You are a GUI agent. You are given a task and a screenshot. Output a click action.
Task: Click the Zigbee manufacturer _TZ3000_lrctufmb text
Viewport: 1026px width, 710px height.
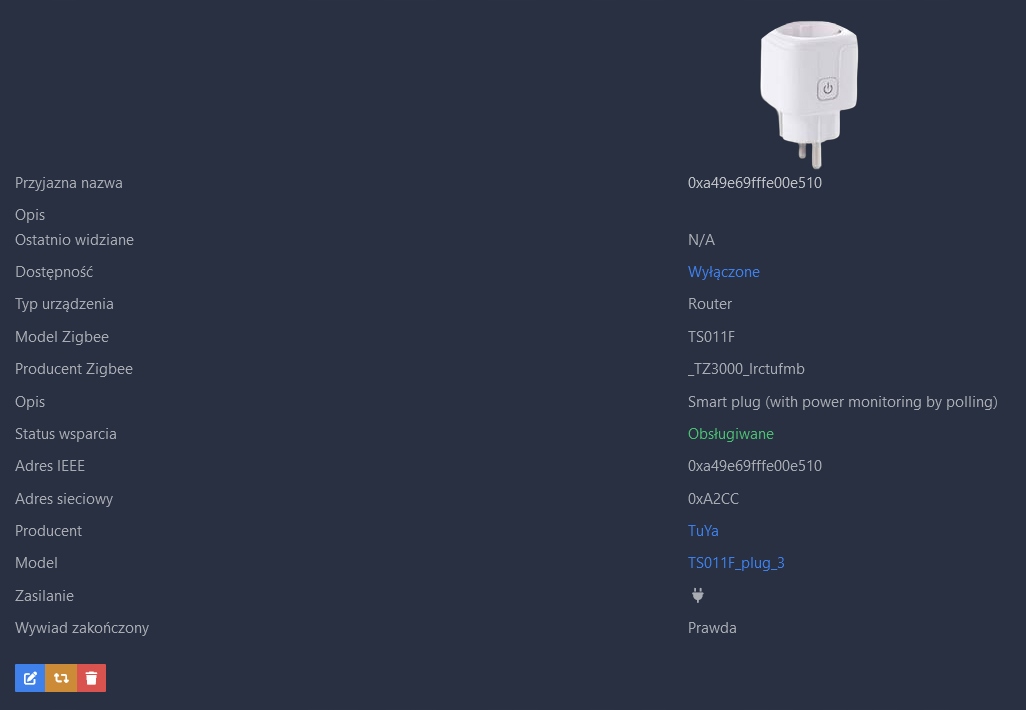(x=746, y=369)
